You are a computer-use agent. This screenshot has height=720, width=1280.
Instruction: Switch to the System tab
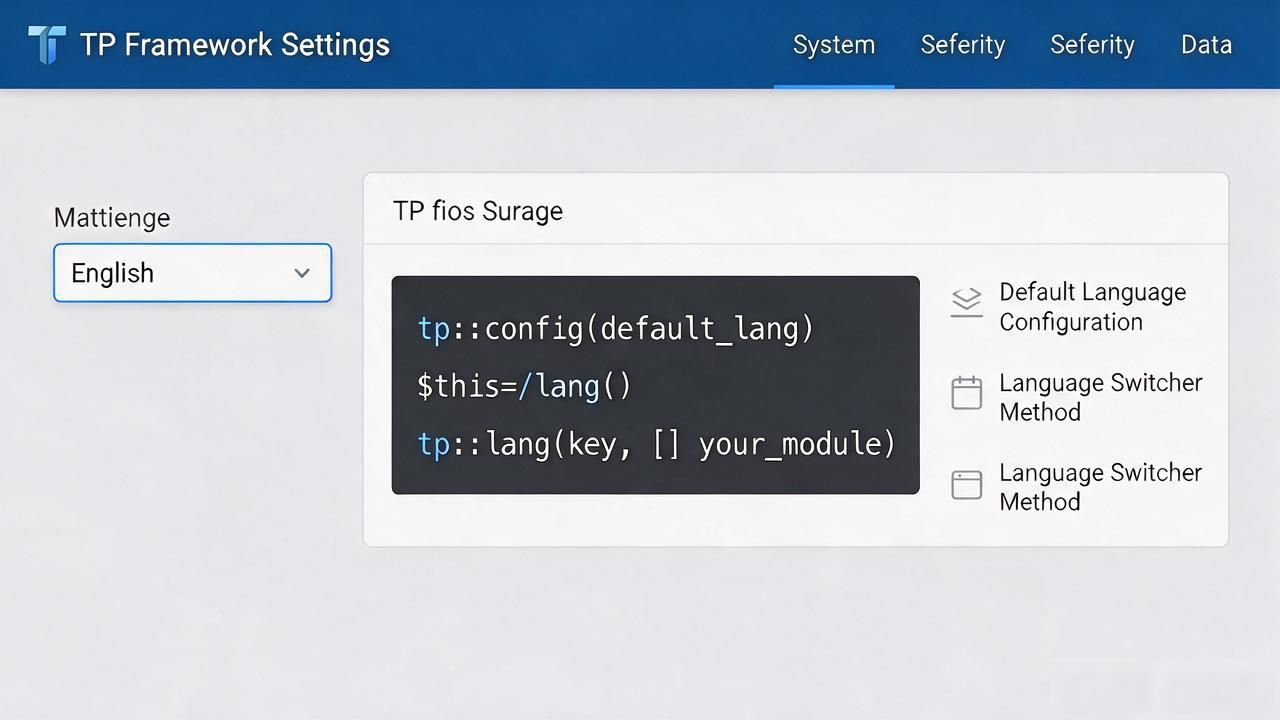834,44
